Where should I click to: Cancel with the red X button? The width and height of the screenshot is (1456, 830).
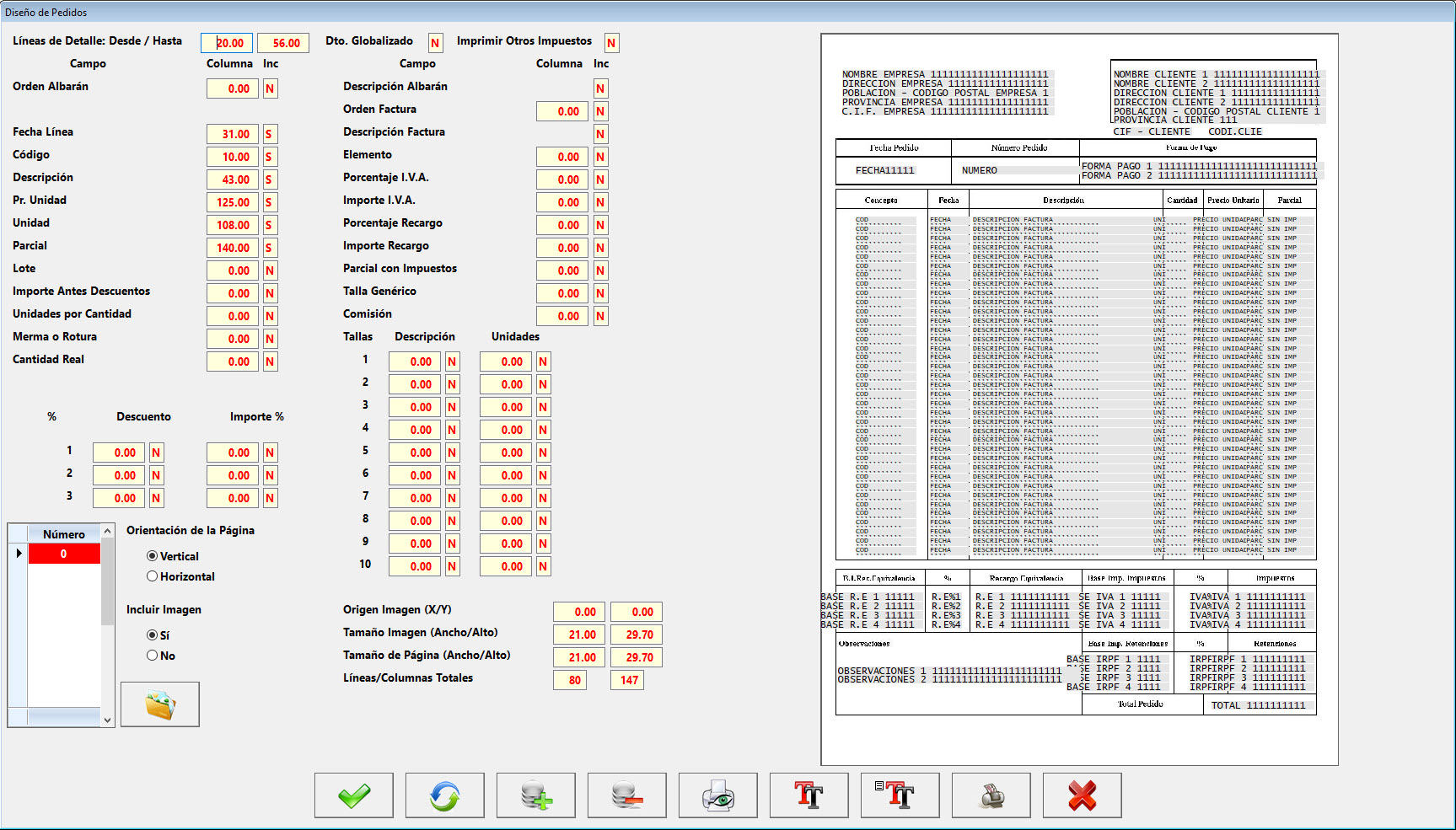1083,795
